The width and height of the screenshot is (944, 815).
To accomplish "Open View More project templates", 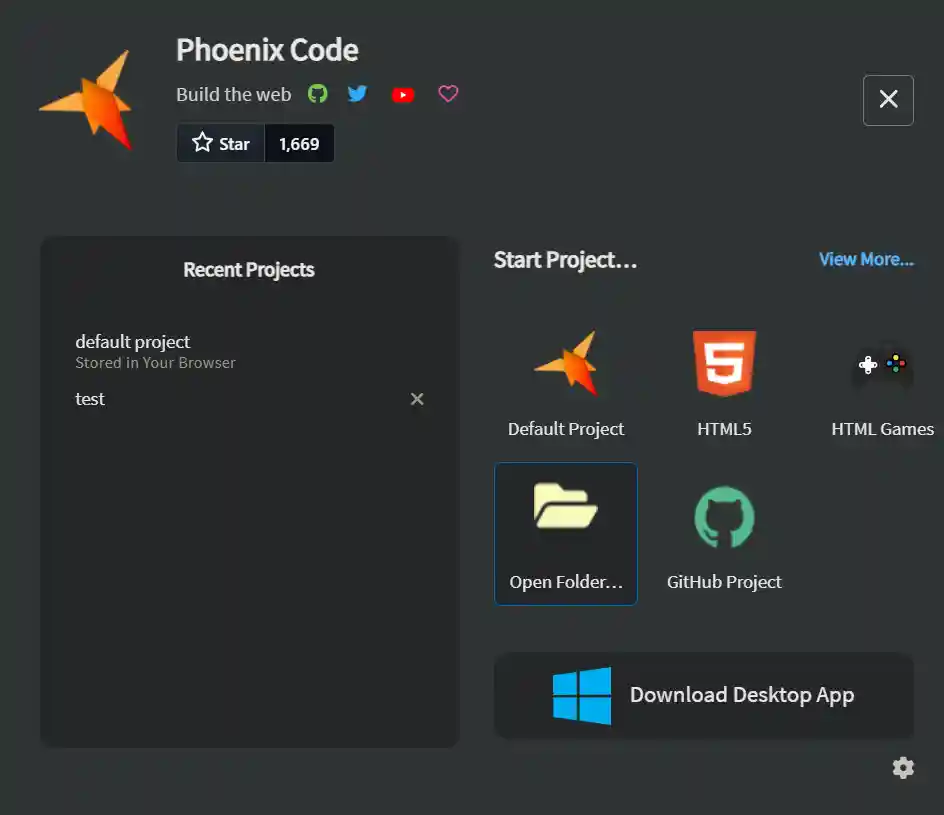I will pyautogui.click(x=865, y=259).
